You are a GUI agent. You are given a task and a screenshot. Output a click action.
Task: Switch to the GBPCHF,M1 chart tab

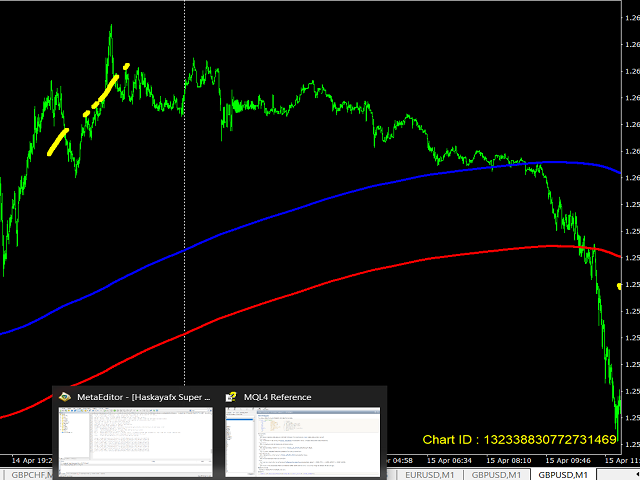[x=28, y=475]
